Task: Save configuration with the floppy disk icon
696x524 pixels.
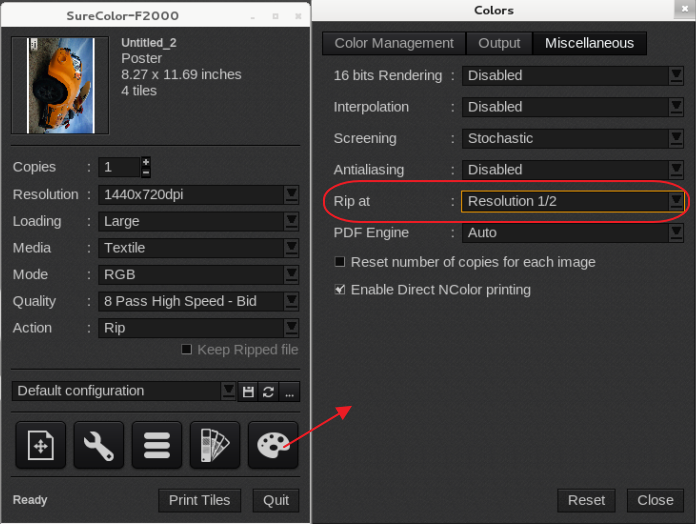Action: coord(248,392)
